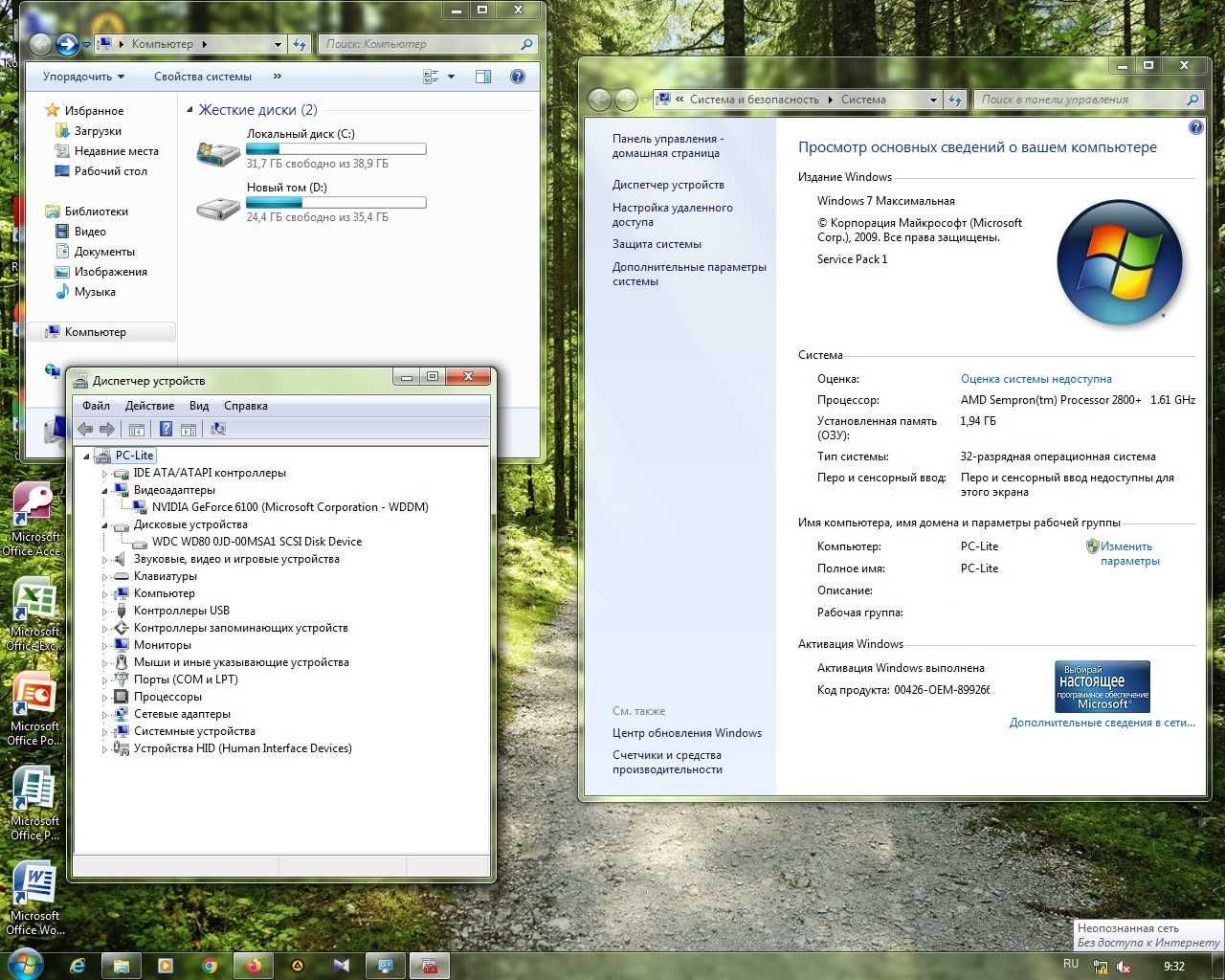This screenshot has height=980, width=1225.
Task: Click Дополнительные сведения в сети link
Action: (x=1102, y=723)
